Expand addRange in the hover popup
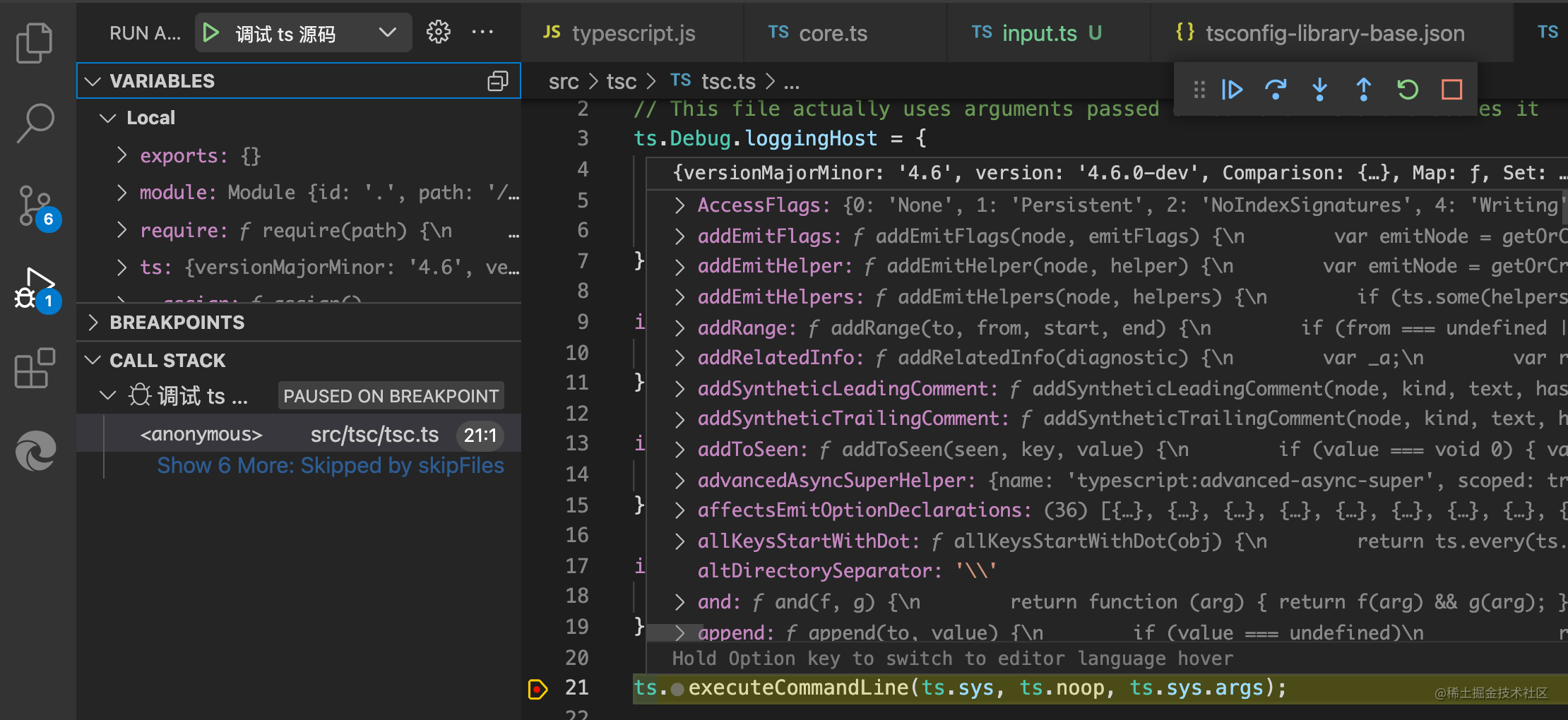 pos(679,328)
